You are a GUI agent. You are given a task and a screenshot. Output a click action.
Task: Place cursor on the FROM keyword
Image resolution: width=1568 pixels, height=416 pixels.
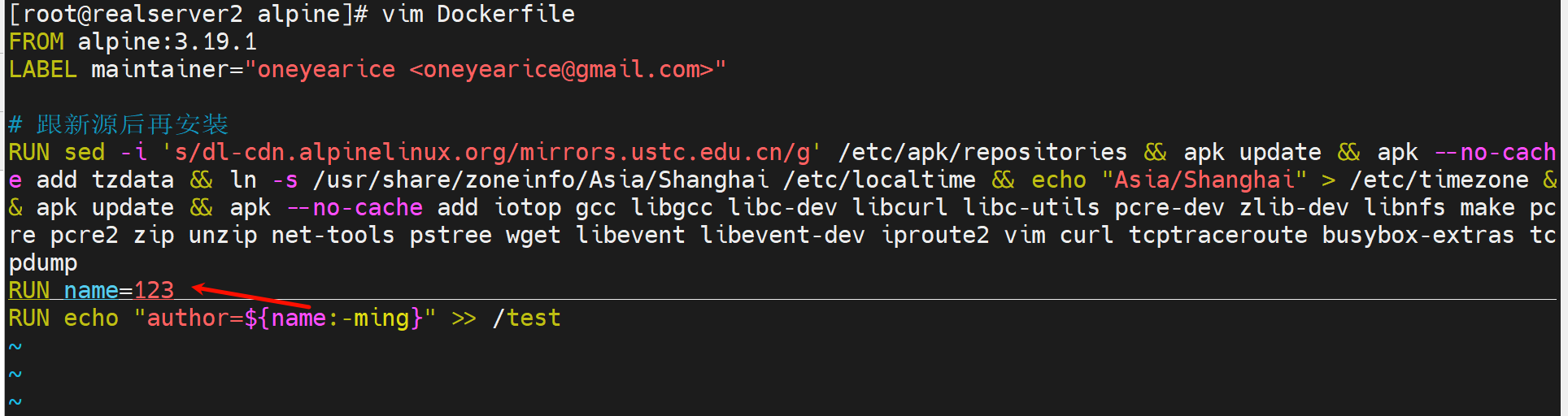[36, 41]
